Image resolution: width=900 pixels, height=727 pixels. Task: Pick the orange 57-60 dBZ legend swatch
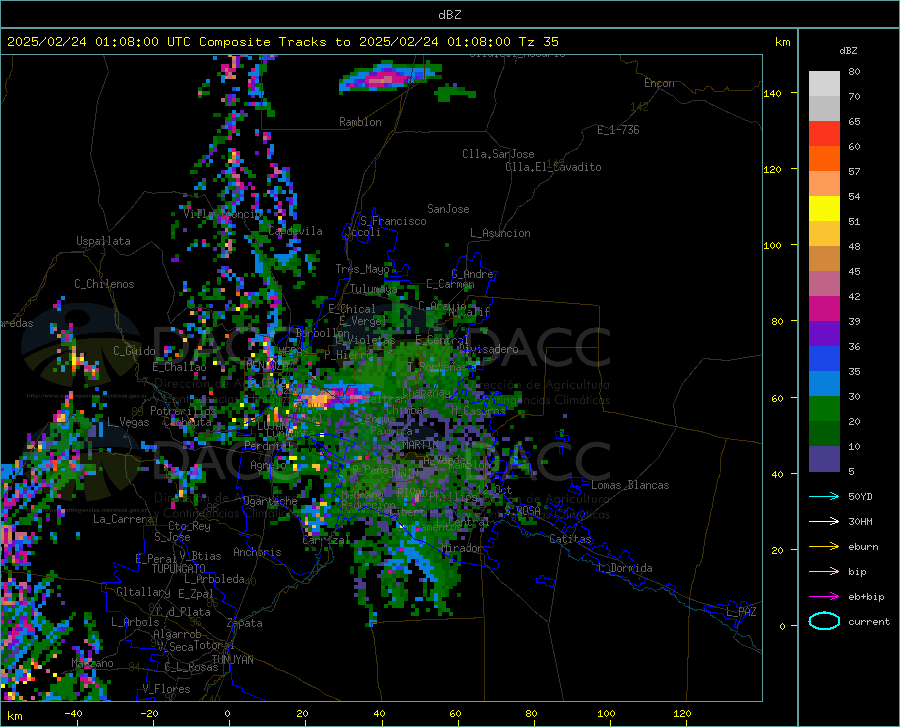coord(824,159)
